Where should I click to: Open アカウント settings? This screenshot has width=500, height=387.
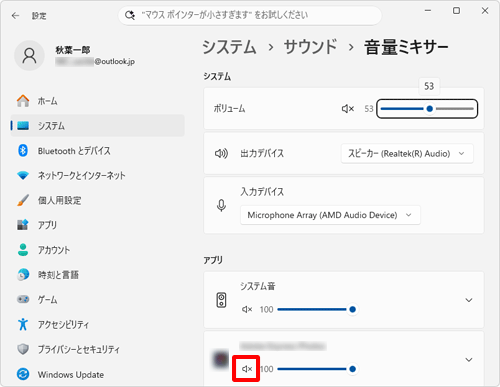tap(98, 250)
